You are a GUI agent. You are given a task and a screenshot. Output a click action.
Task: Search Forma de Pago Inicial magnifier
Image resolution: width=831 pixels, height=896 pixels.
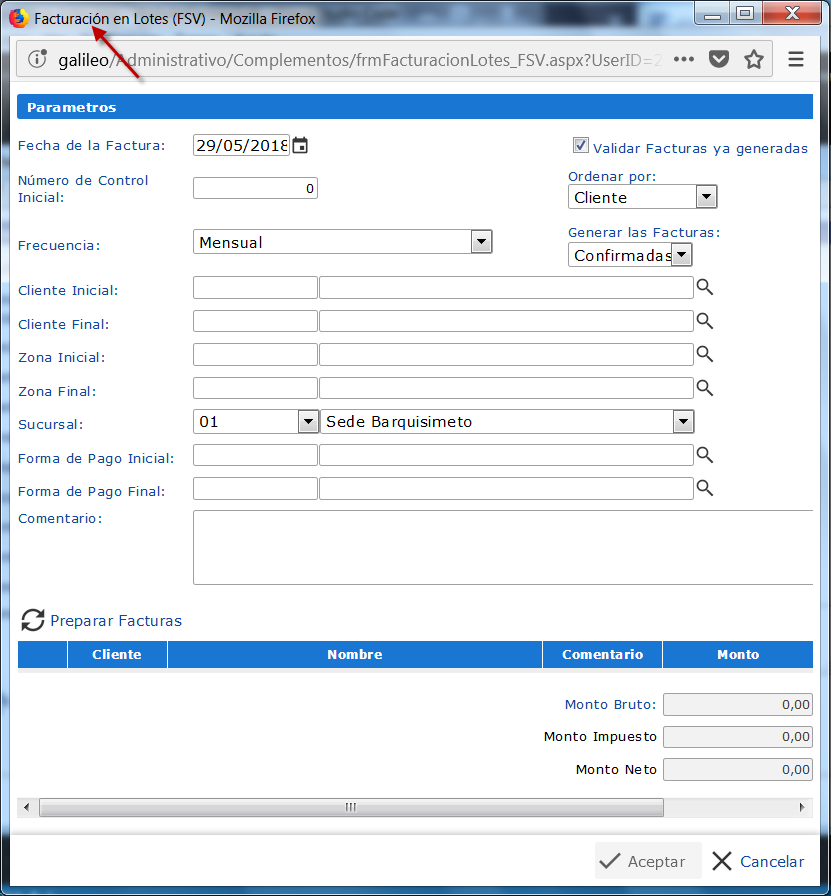(x=704, y=455)
